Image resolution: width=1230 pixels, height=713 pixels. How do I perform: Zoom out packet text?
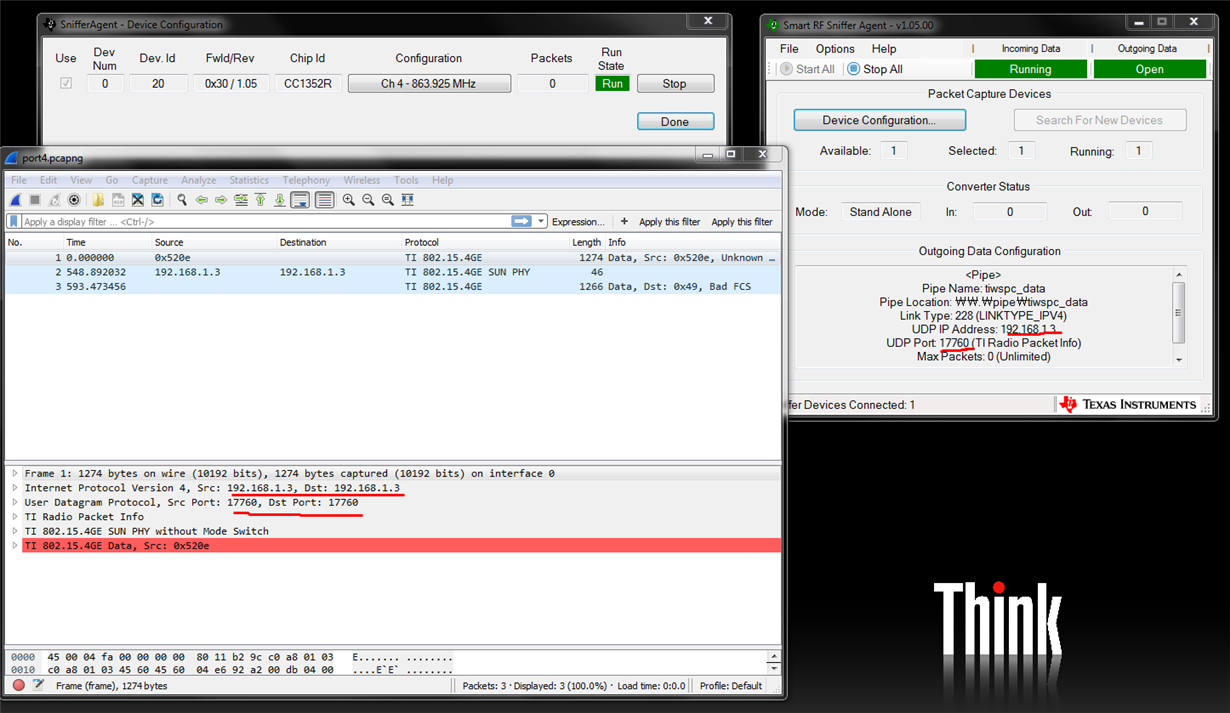coord(368,200)
